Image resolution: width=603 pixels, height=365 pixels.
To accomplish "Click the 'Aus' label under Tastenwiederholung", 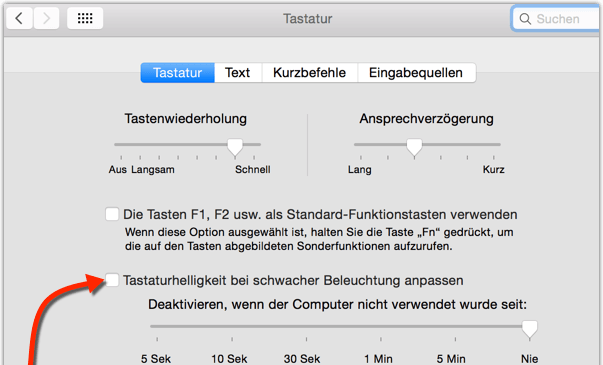I will (x=118, y=170).
